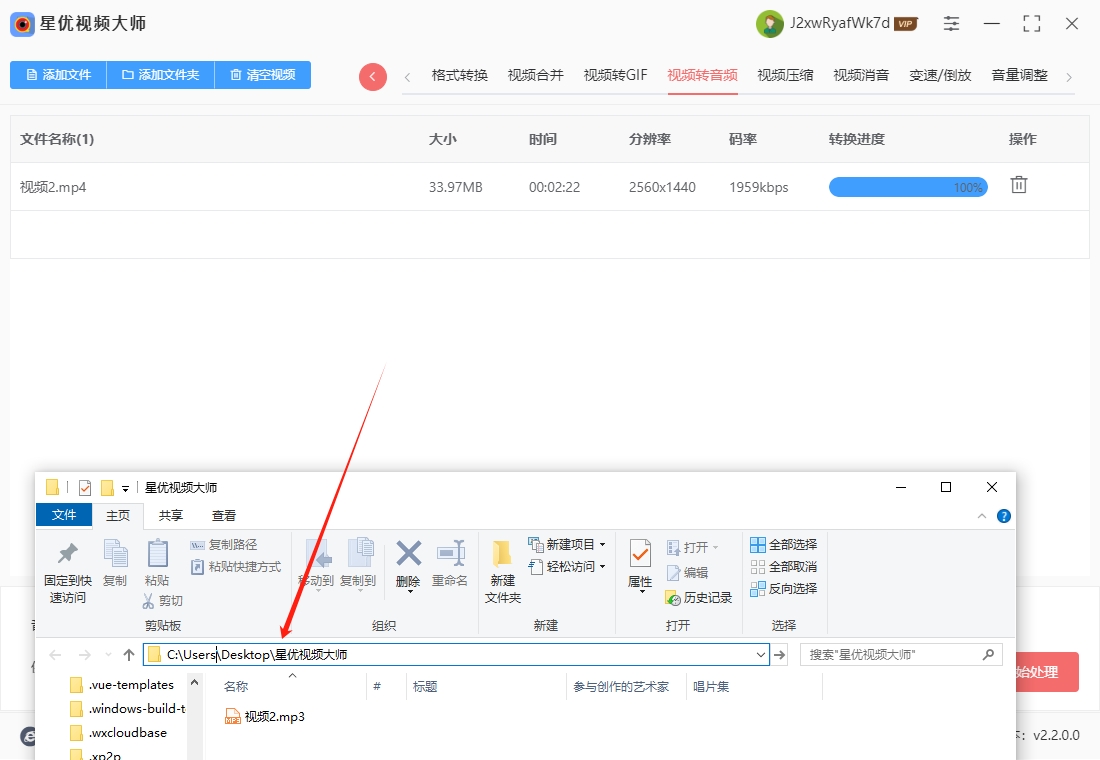
Task: Select the .windows-build-t folder in tree
Action: pos(128,709)
